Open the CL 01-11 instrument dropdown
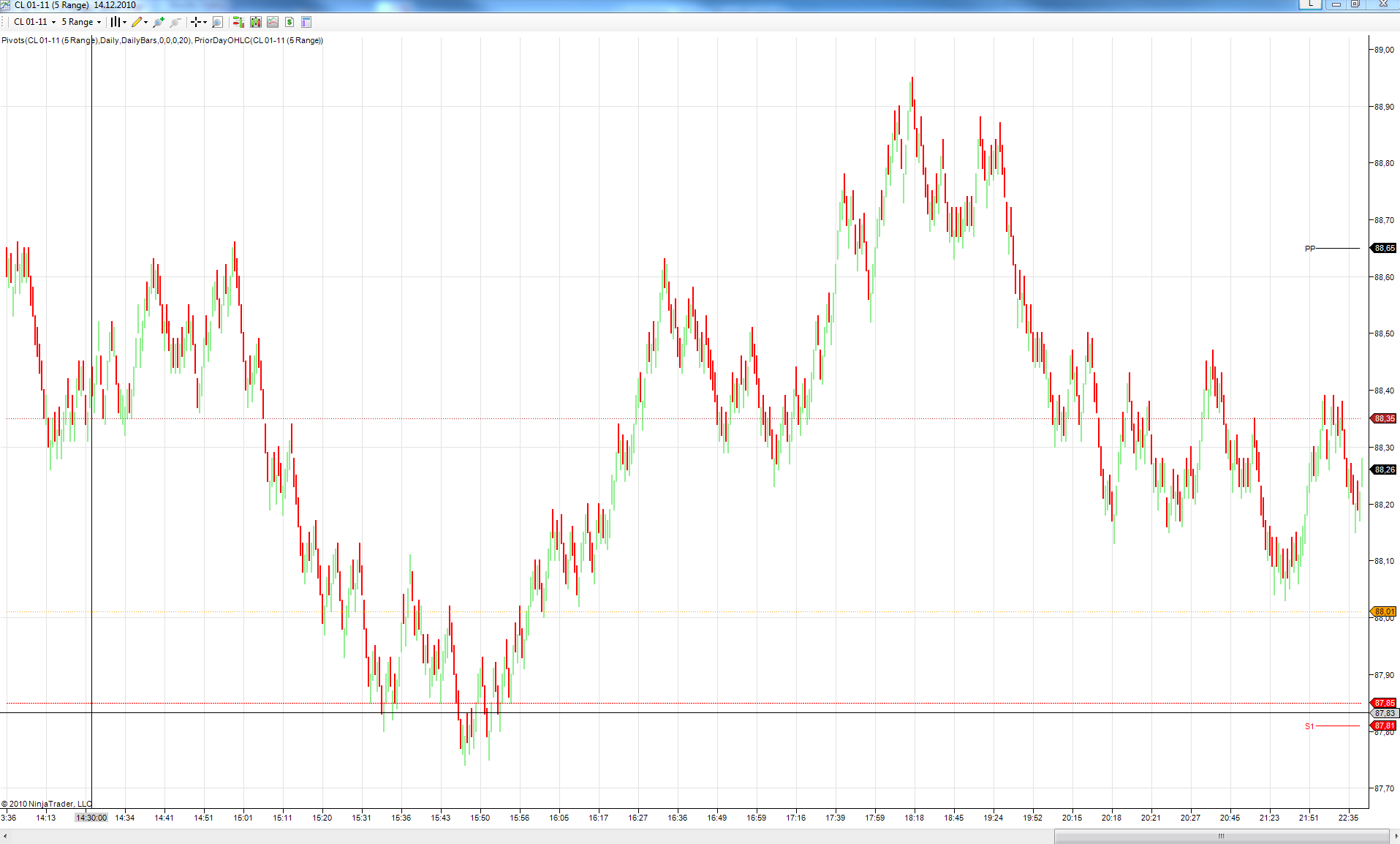Viewport: 1400px width, 844px height. click(x=34, y=22)
